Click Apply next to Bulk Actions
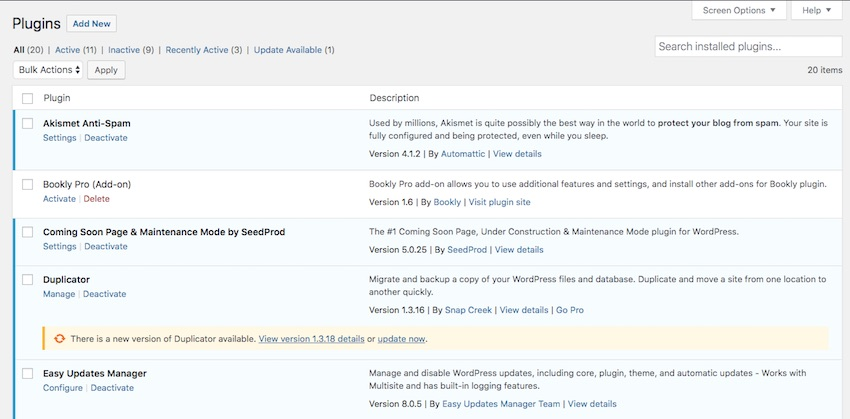The width and height of the screenshot is (850, 419). tap(106, 70)
